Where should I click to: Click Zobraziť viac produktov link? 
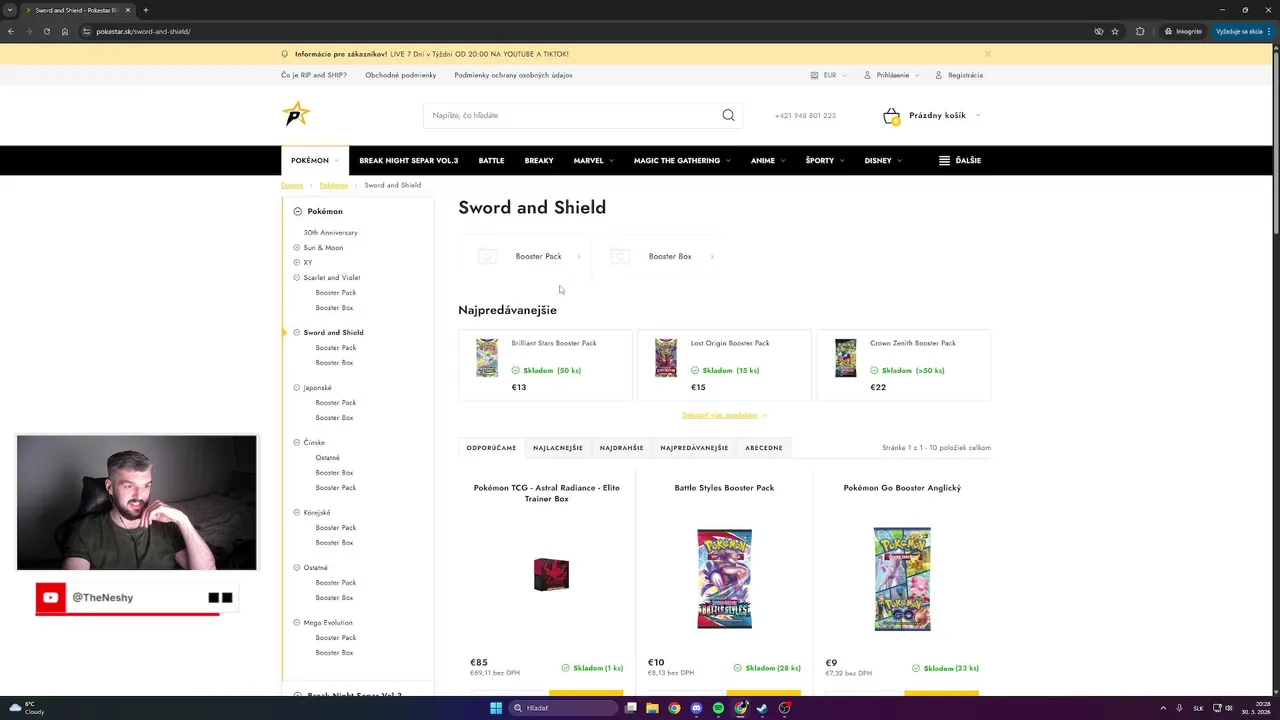click(x=724, y=415)
